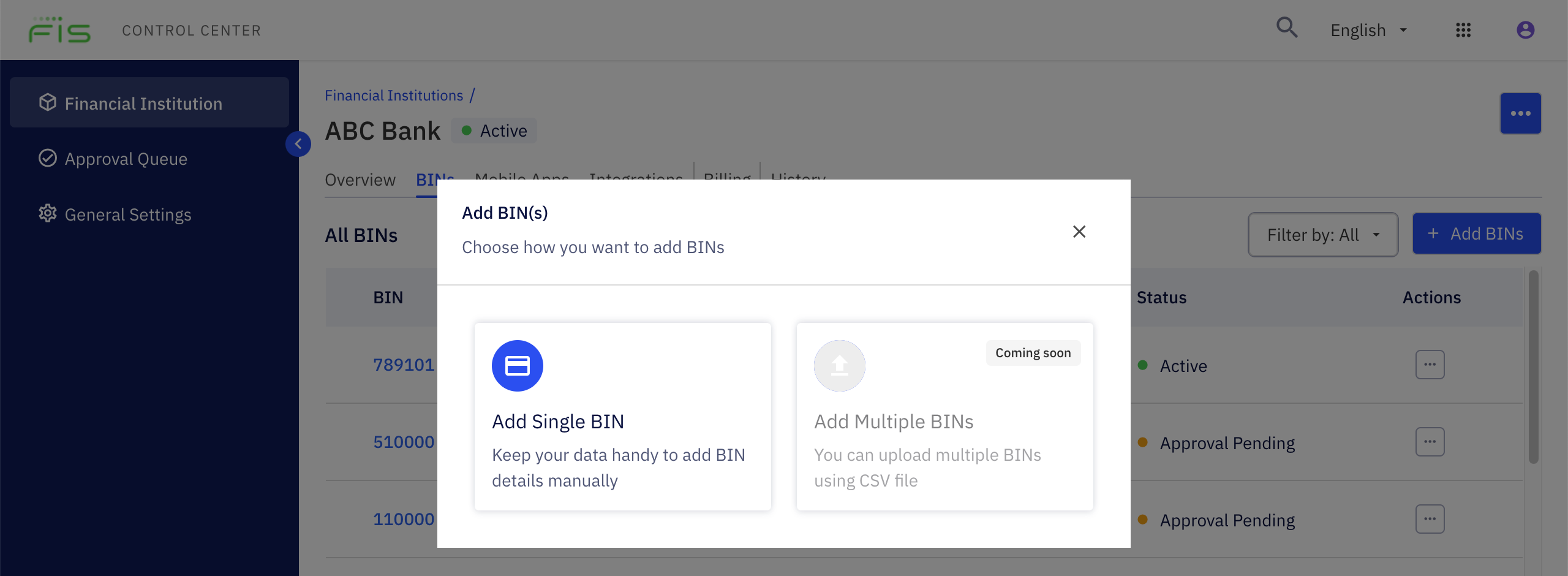Click the upload icon on Add Multiple BINs
This screenshot has width=1568, height=576.
839,365
